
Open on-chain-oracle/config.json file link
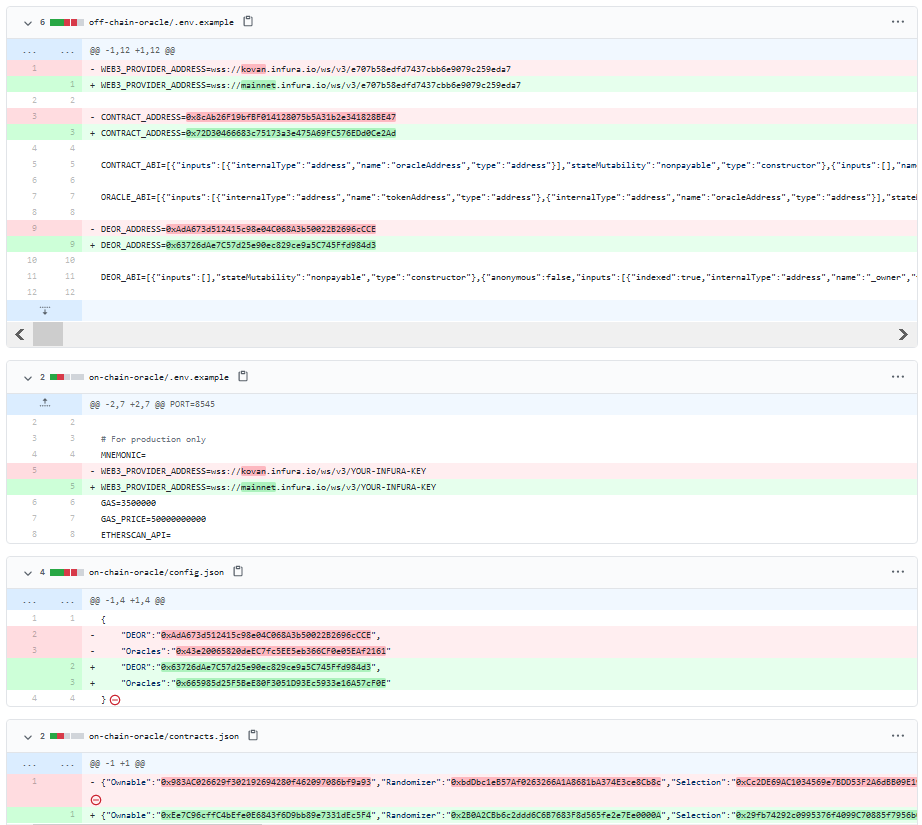(156, 572)
